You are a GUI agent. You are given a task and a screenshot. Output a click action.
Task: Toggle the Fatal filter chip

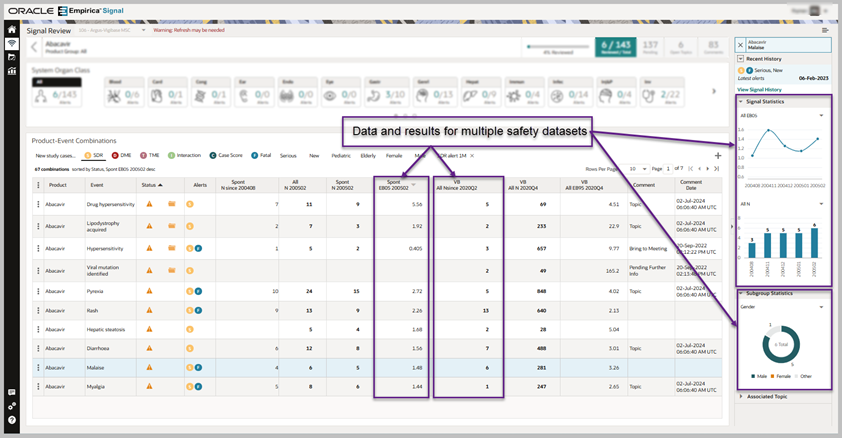pos(261,156)
